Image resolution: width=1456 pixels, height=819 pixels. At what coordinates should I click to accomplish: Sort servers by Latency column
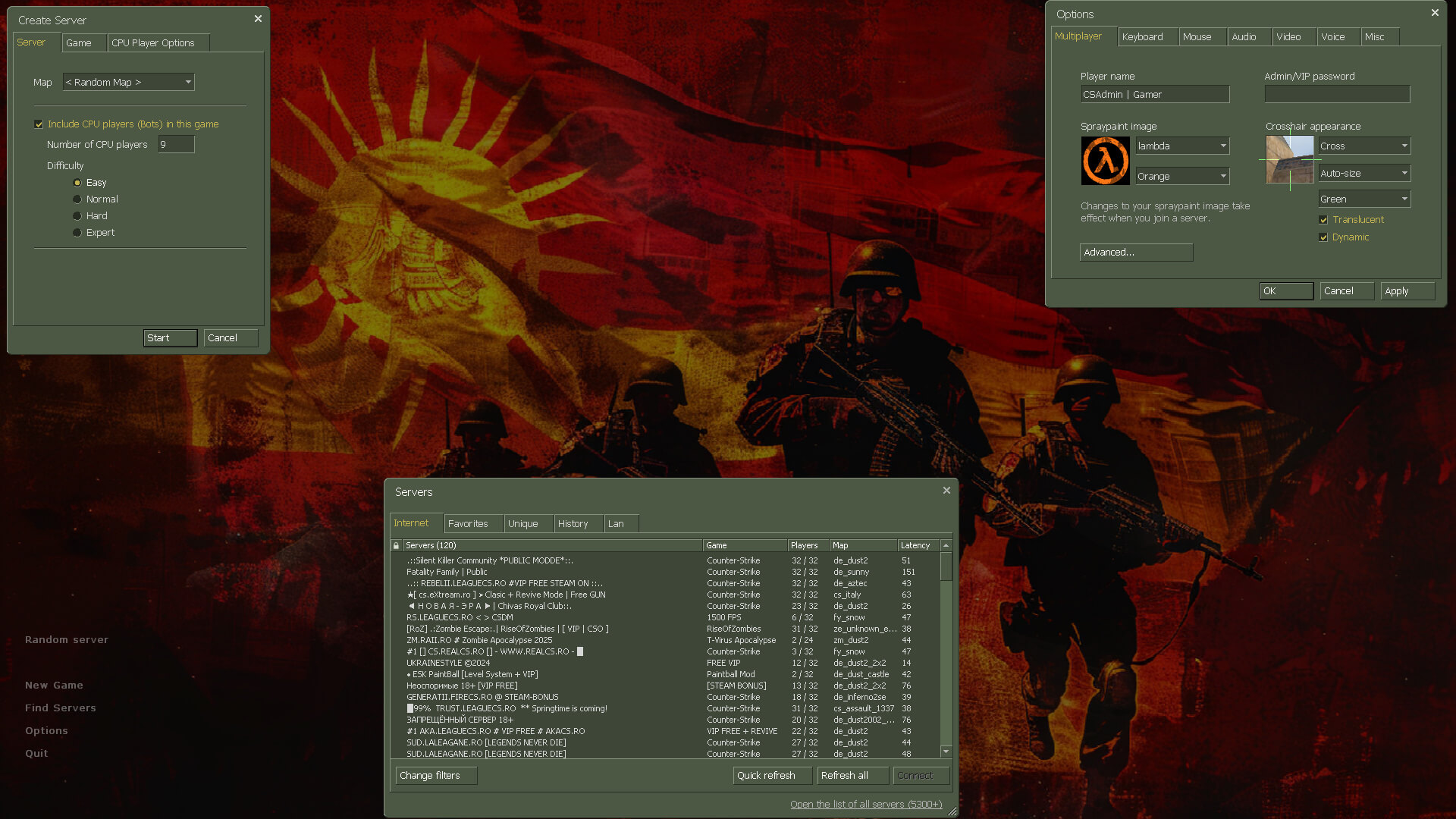point(918,545)
